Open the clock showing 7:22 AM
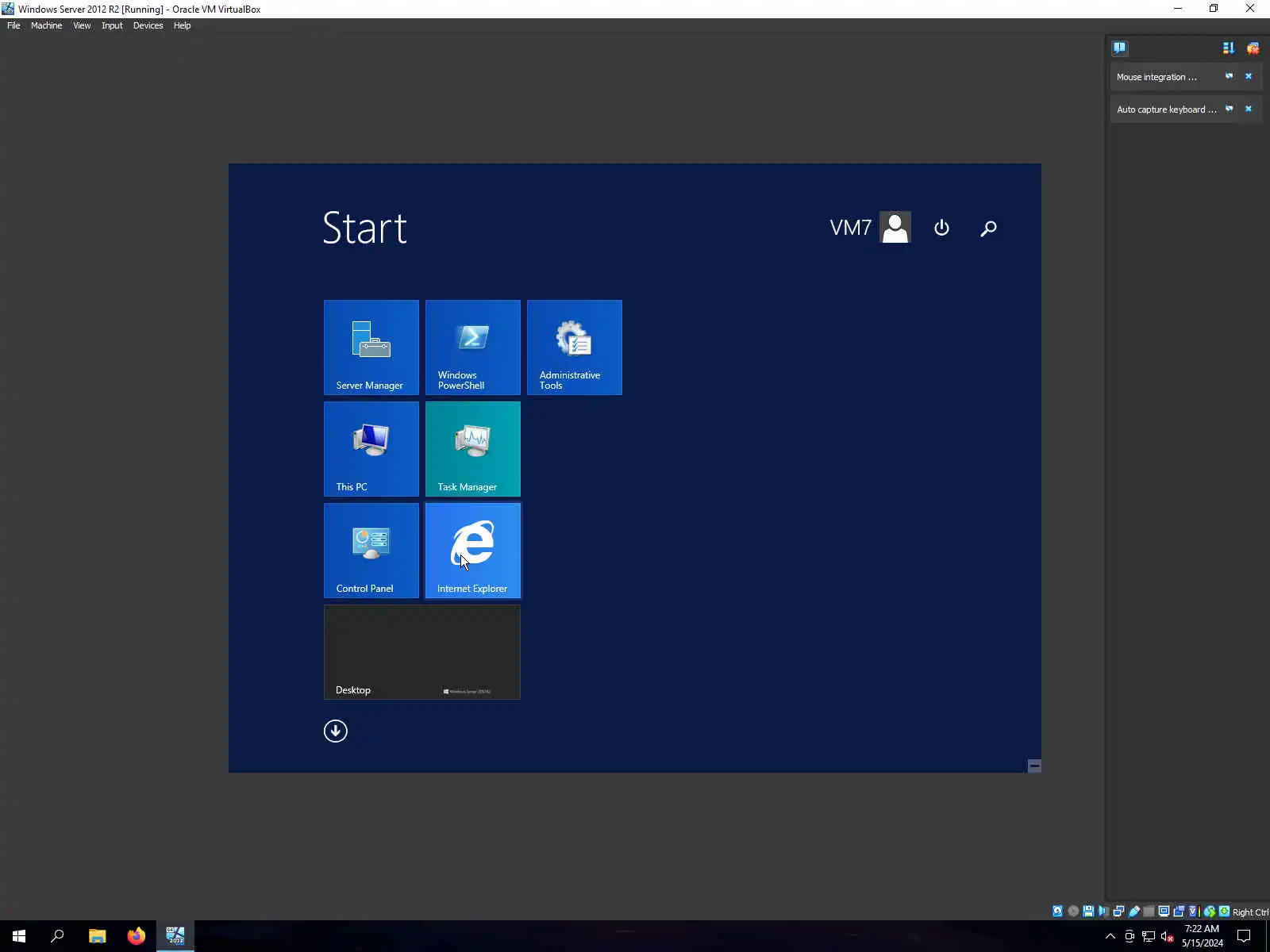Viewport: 1270px width, 952px height. coord(1203,936)
